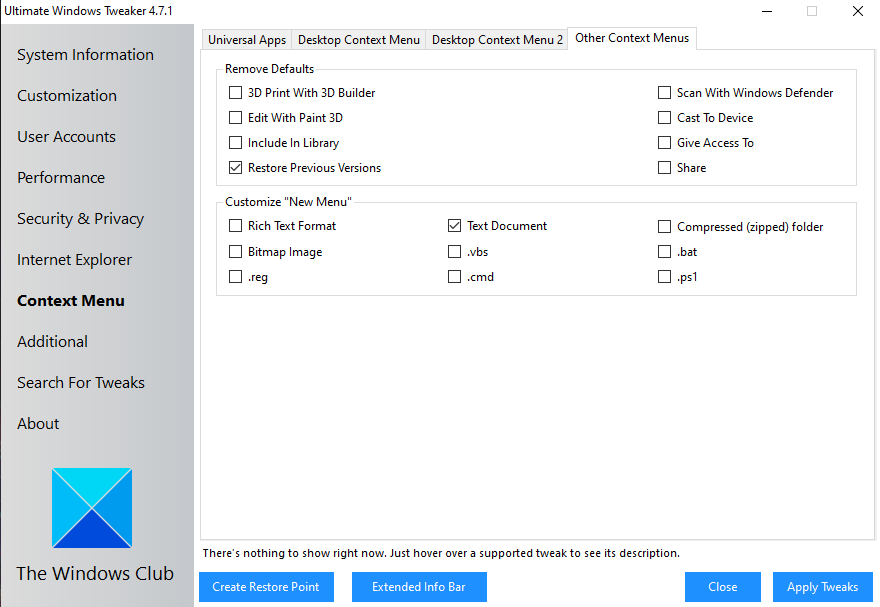Toggle Extended Info Bar button
Viewport: 880px width, 607px height.
pyautogui.click(x=419, y=587)
